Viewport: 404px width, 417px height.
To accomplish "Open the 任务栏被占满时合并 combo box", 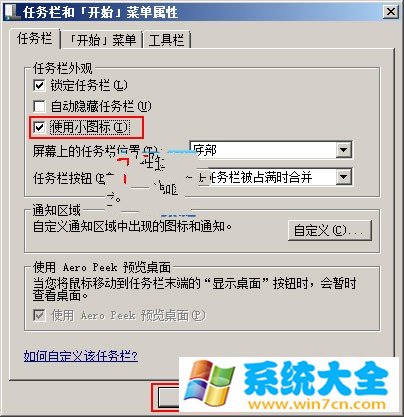I will click(x=271, y=177).
